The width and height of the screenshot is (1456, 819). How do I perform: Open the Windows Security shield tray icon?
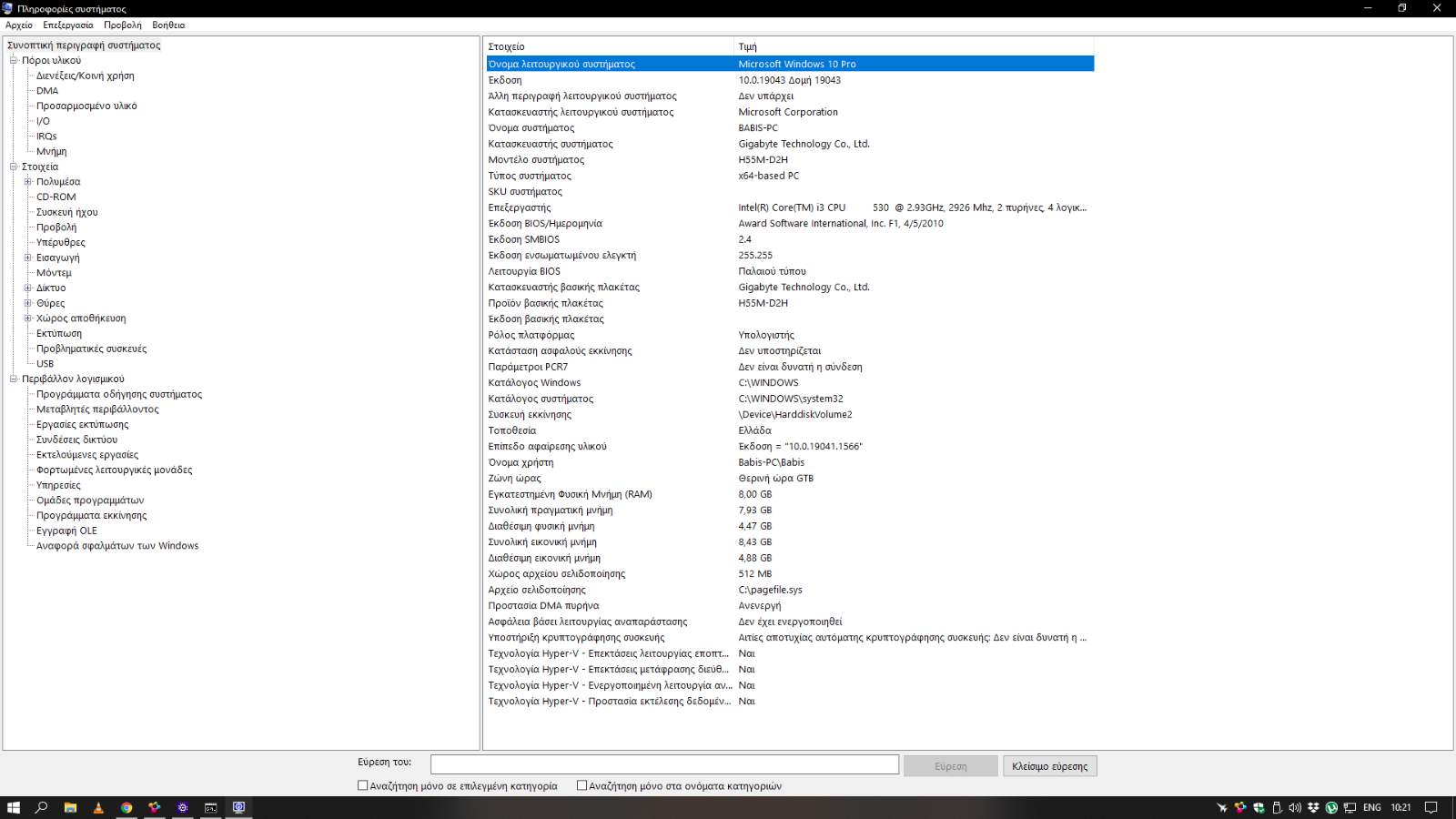pyautogui.click(x=1259, y=807)
